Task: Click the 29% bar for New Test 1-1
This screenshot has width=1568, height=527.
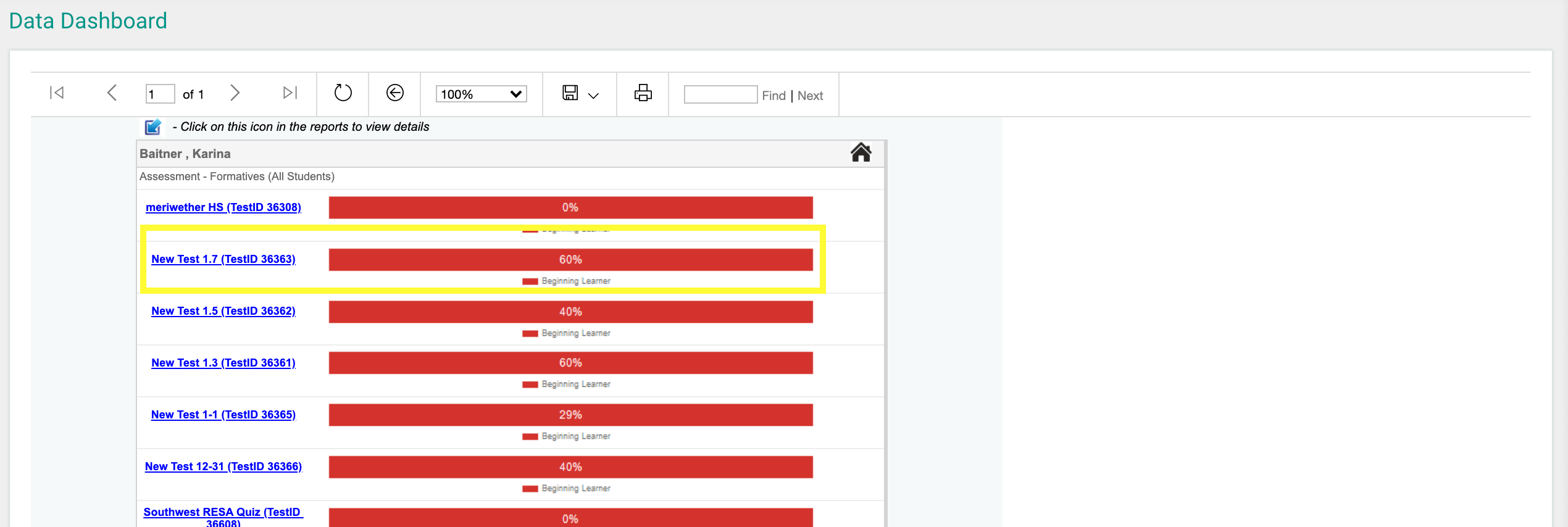Action: coord(570,415)
